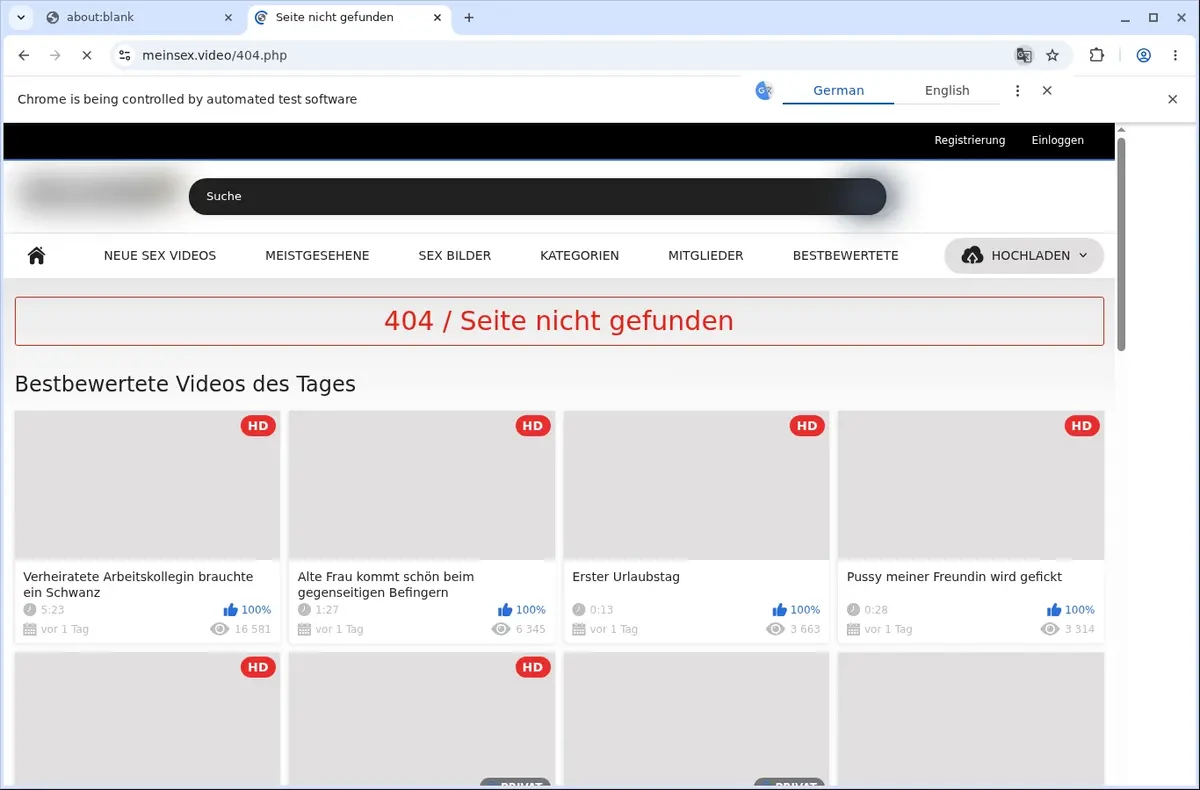
Task: Click the eye icon beside 16 581 views
Action: [x=219, y=629]
